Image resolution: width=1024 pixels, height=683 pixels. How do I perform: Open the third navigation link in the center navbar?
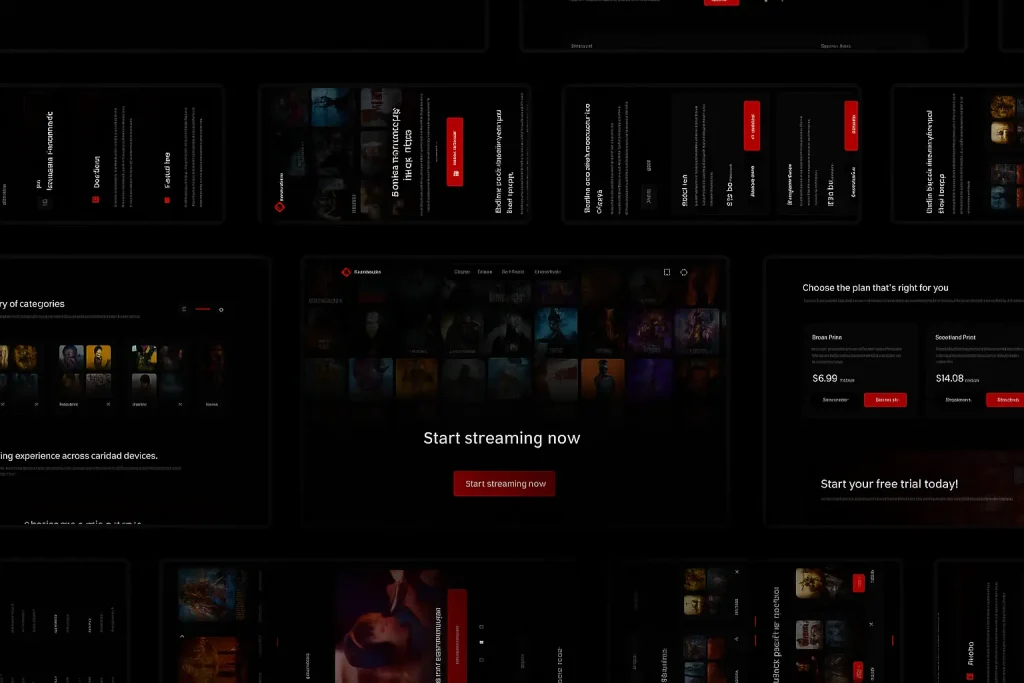tap(513, 272)
